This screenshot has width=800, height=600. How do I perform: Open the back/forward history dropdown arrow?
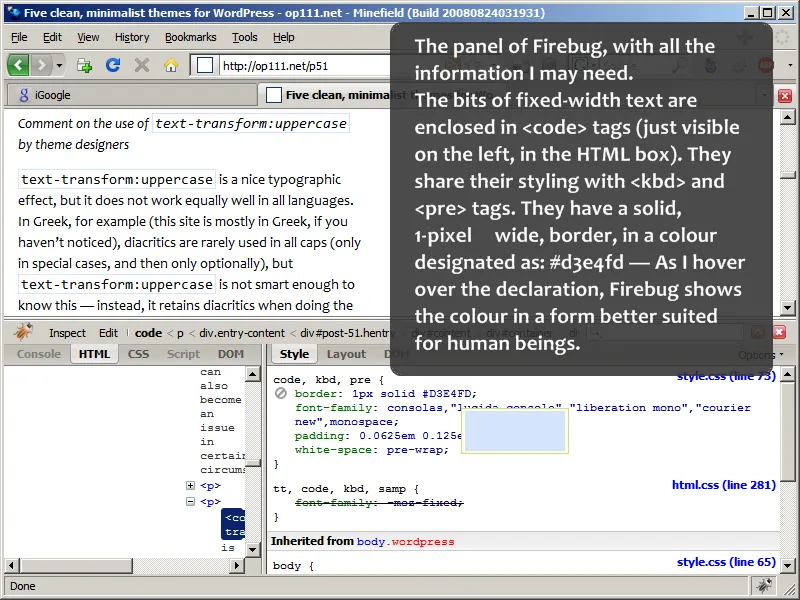pyautogui.click(x=59, y=65)
